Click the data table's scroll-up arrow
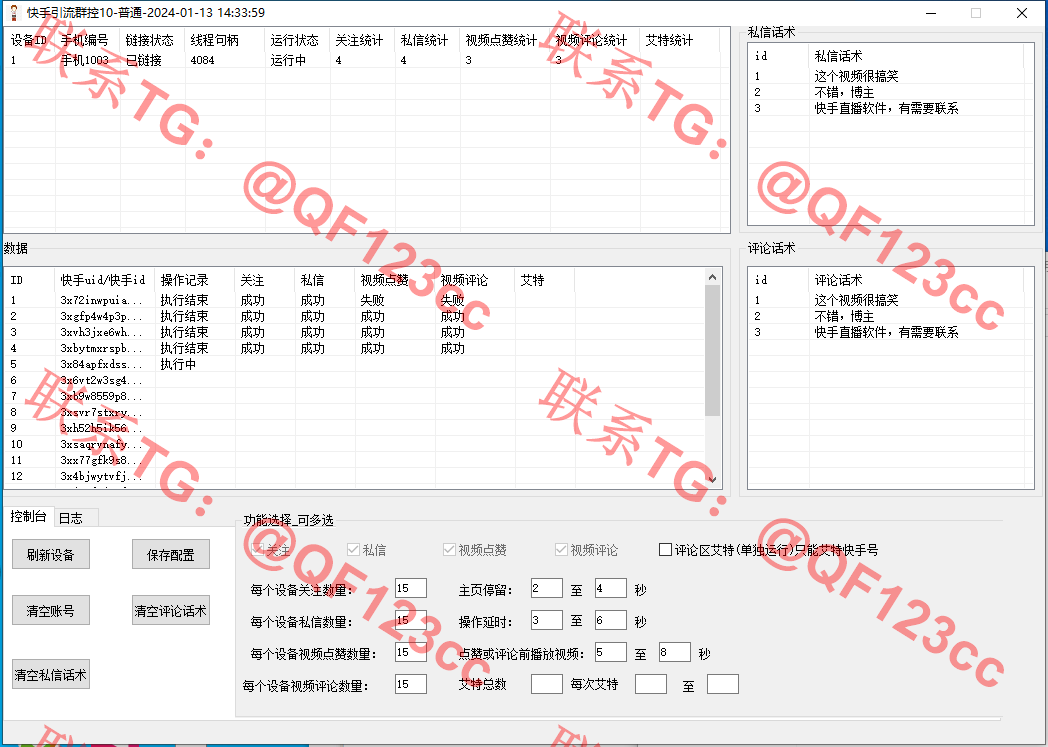The image size is (1048, 747). tap(712, 277)
